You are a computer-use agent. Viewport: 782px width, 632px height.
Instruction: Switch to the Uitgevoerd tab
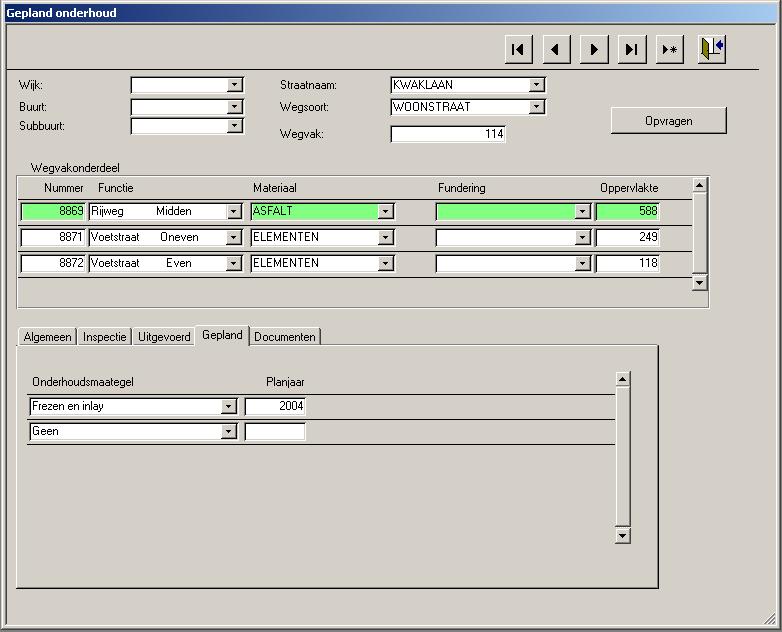[164, 337]
